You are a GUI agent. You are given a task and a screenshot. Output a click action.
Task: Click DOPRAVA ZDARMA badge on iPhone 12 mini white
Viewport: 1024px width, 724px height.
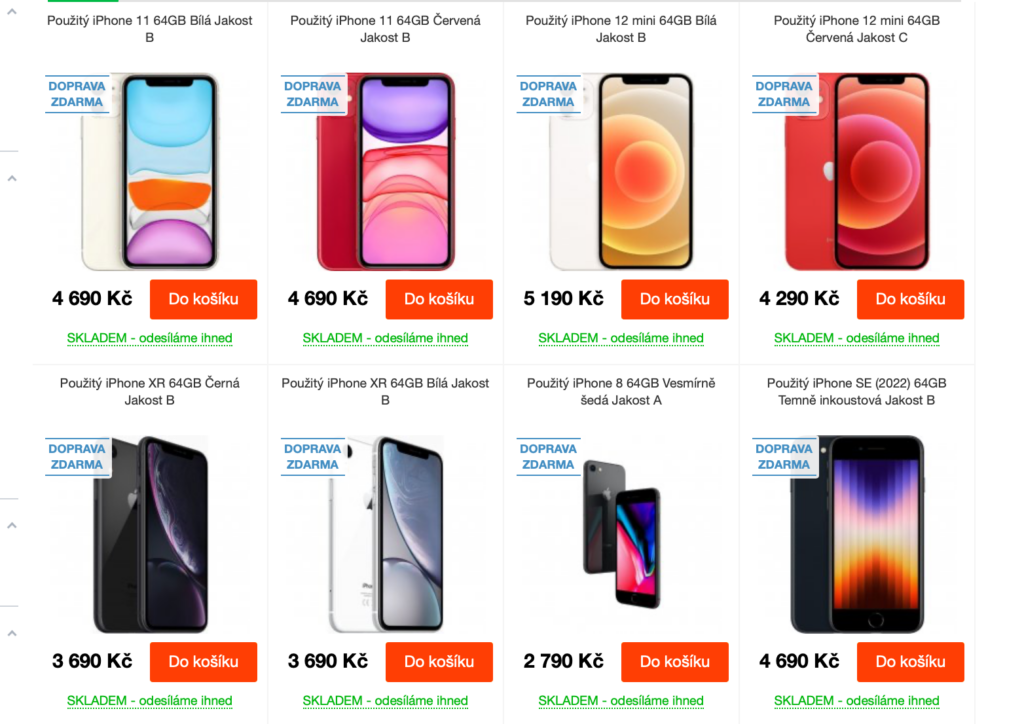[x=548, y=94]
